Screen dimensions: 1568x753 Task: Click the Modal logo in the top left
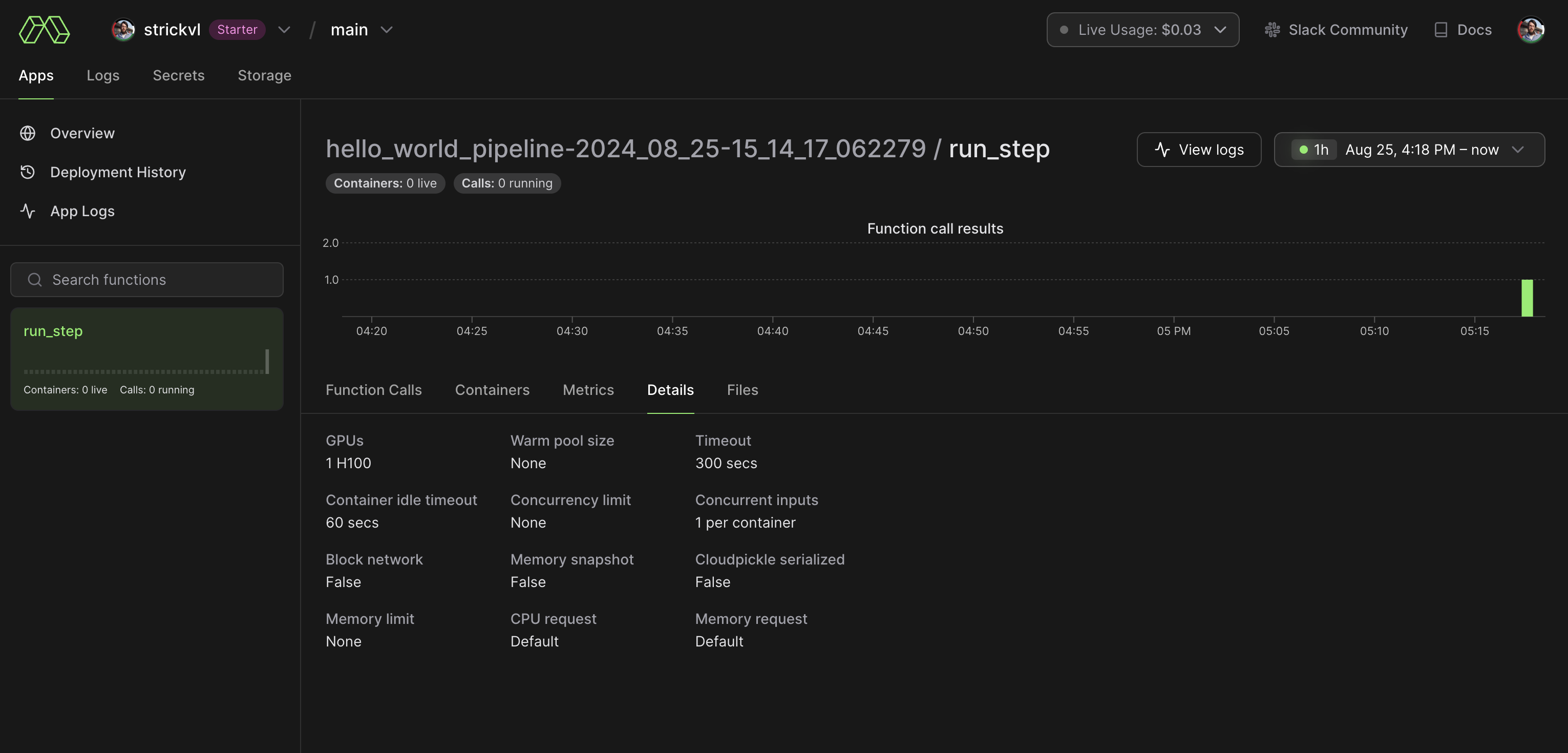coord(45,29)
